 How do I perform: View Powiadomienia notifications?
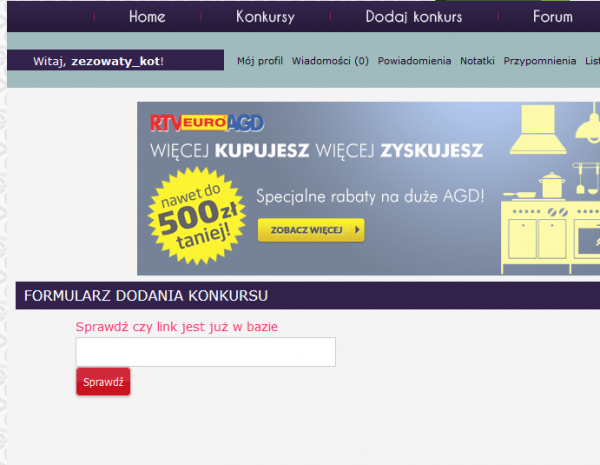pyautogui.click(x=414, y=61)
